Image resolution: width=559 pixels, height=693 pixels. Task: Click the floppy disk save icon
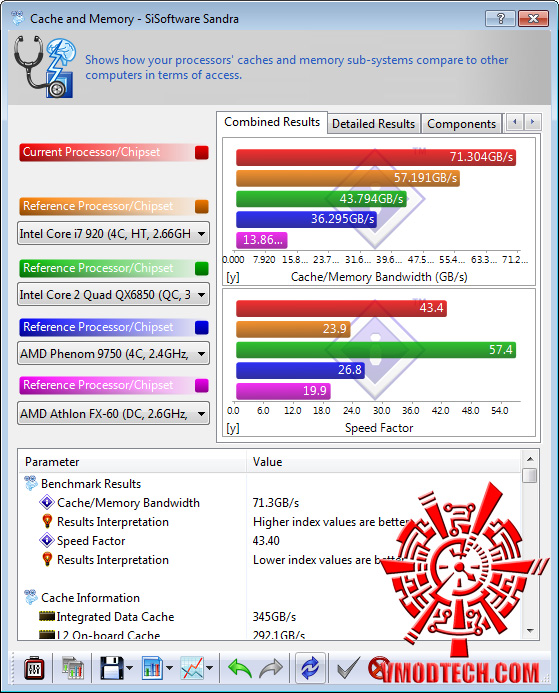[x=111, y=668]
